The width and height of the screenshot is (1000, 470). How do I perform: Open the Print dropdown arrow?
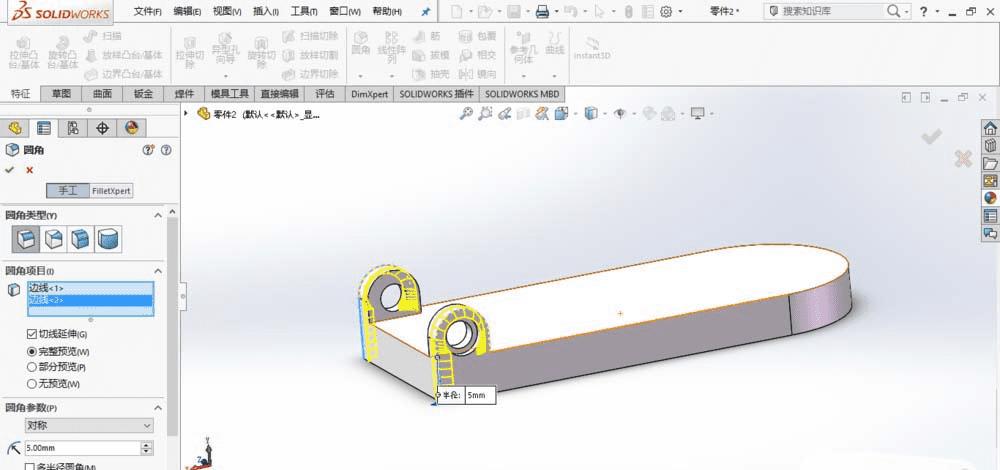pos(557,11)
